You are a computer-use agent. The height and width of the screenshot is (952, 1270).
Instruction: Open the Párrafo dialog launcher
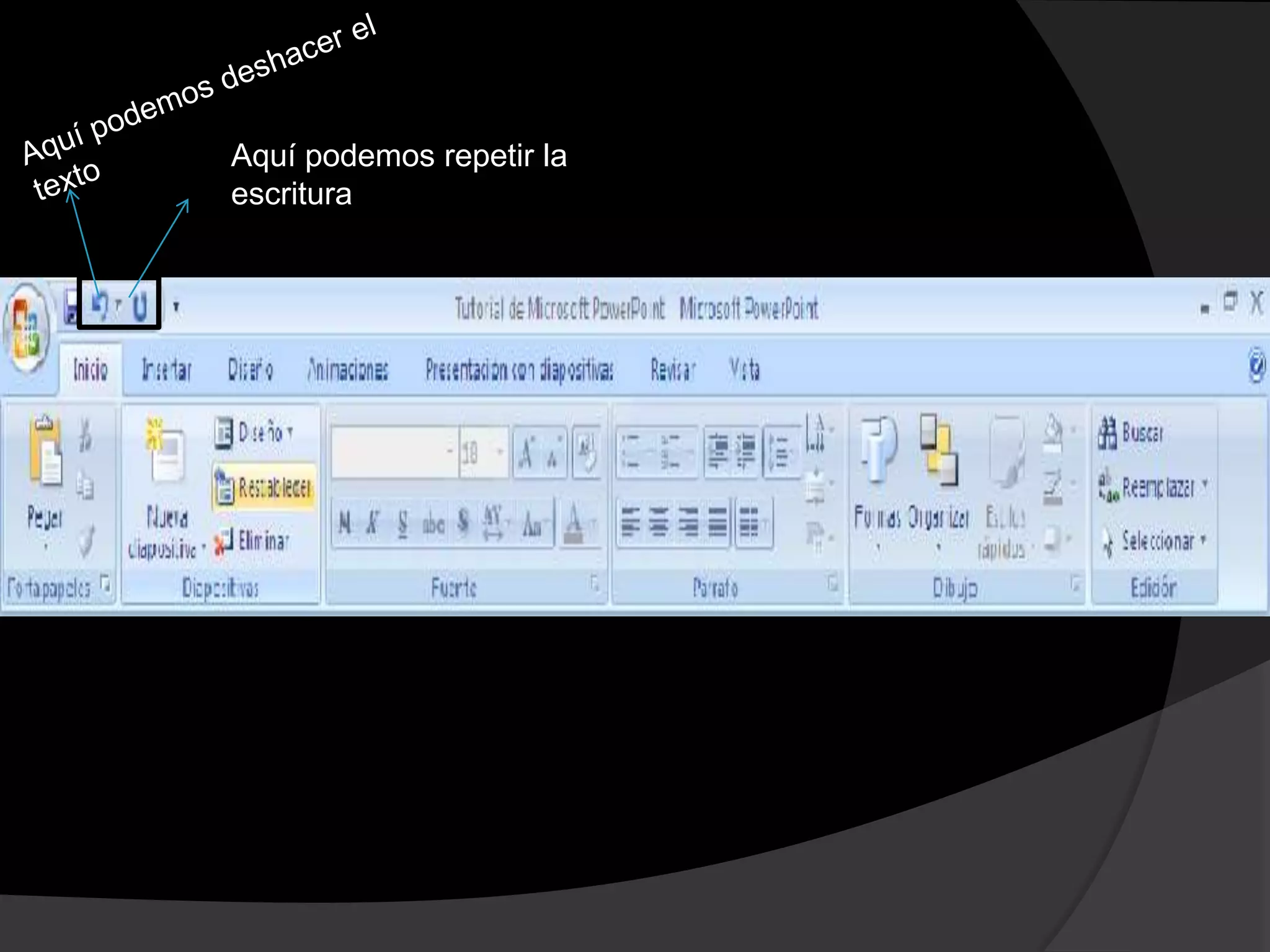[x=832, y=584]
